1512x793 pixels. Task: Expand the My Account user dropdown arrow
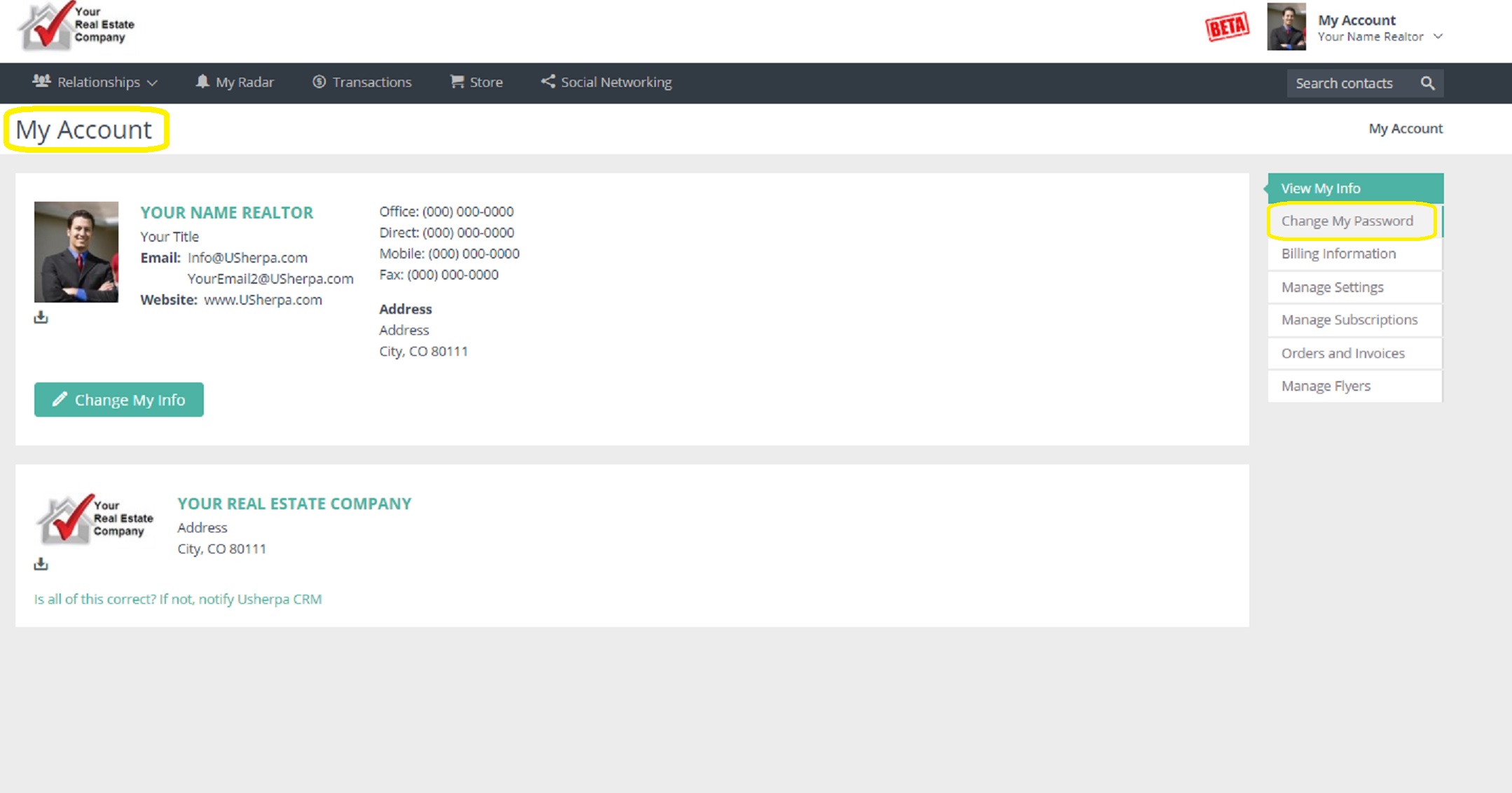point(1438,36)
